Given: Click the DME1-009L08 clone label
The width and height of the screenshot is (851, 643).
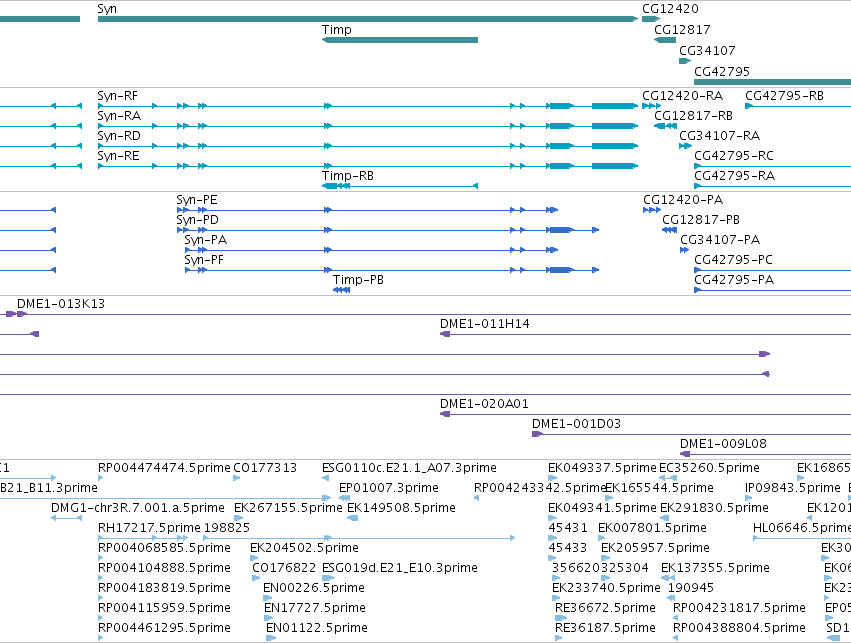Looking at the screenshot, I should click(x=723, y=444).
